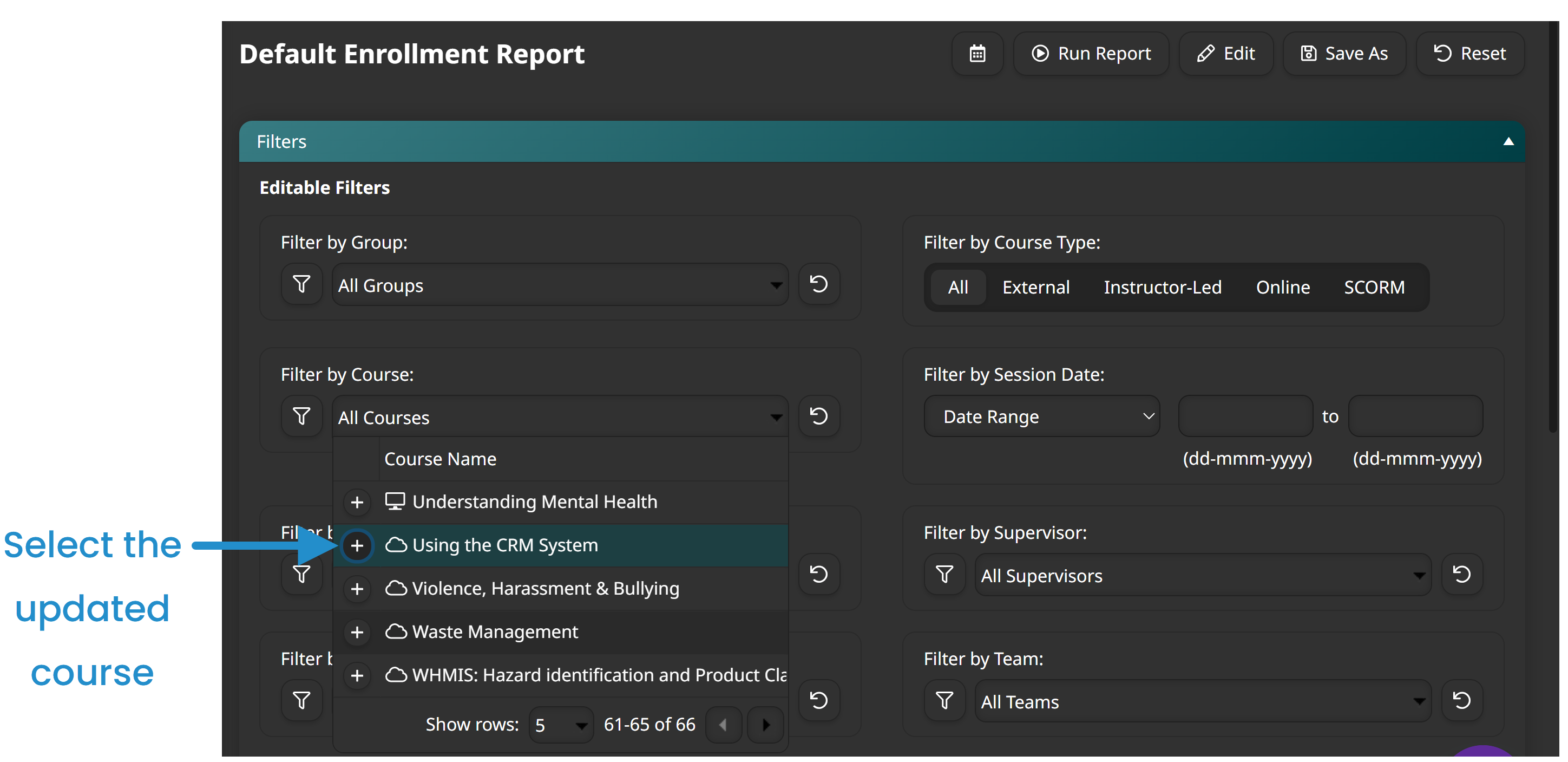The height and width of the screenshot is (762, 1568).
Task: Open the All Groups dropdown
Action: (x=560, y=284)
